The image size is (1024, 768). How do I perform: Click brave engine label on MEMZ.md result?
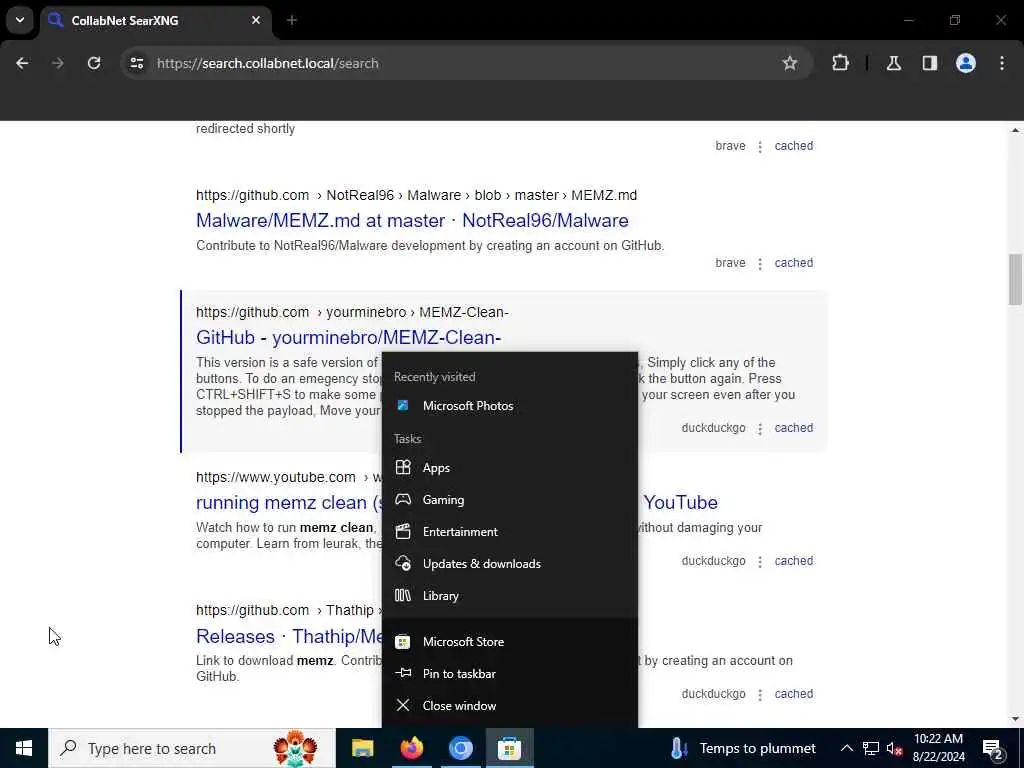(730, 263)
